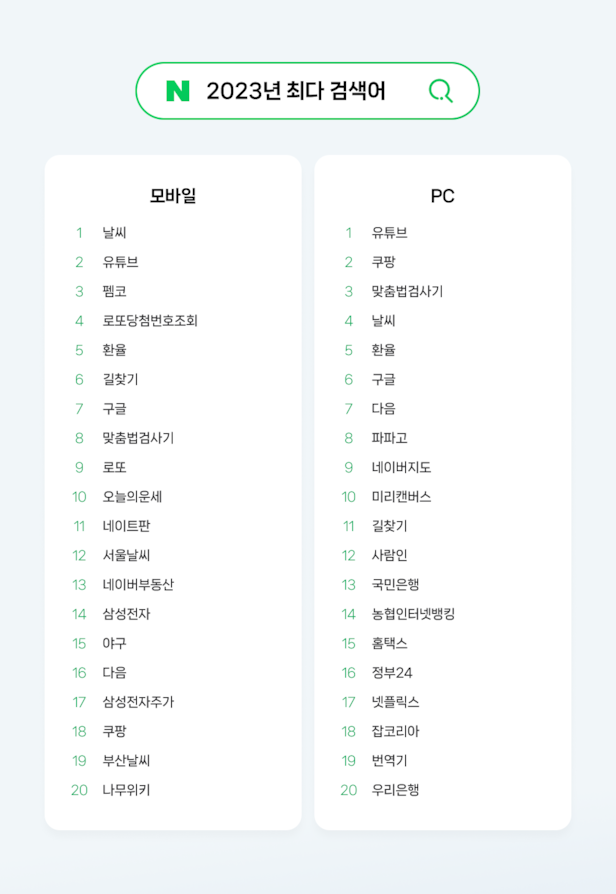The width and height of the screenshot is (616, 894).
Task: Open 펨코 in the mobile list
Action: pos(114,292)
